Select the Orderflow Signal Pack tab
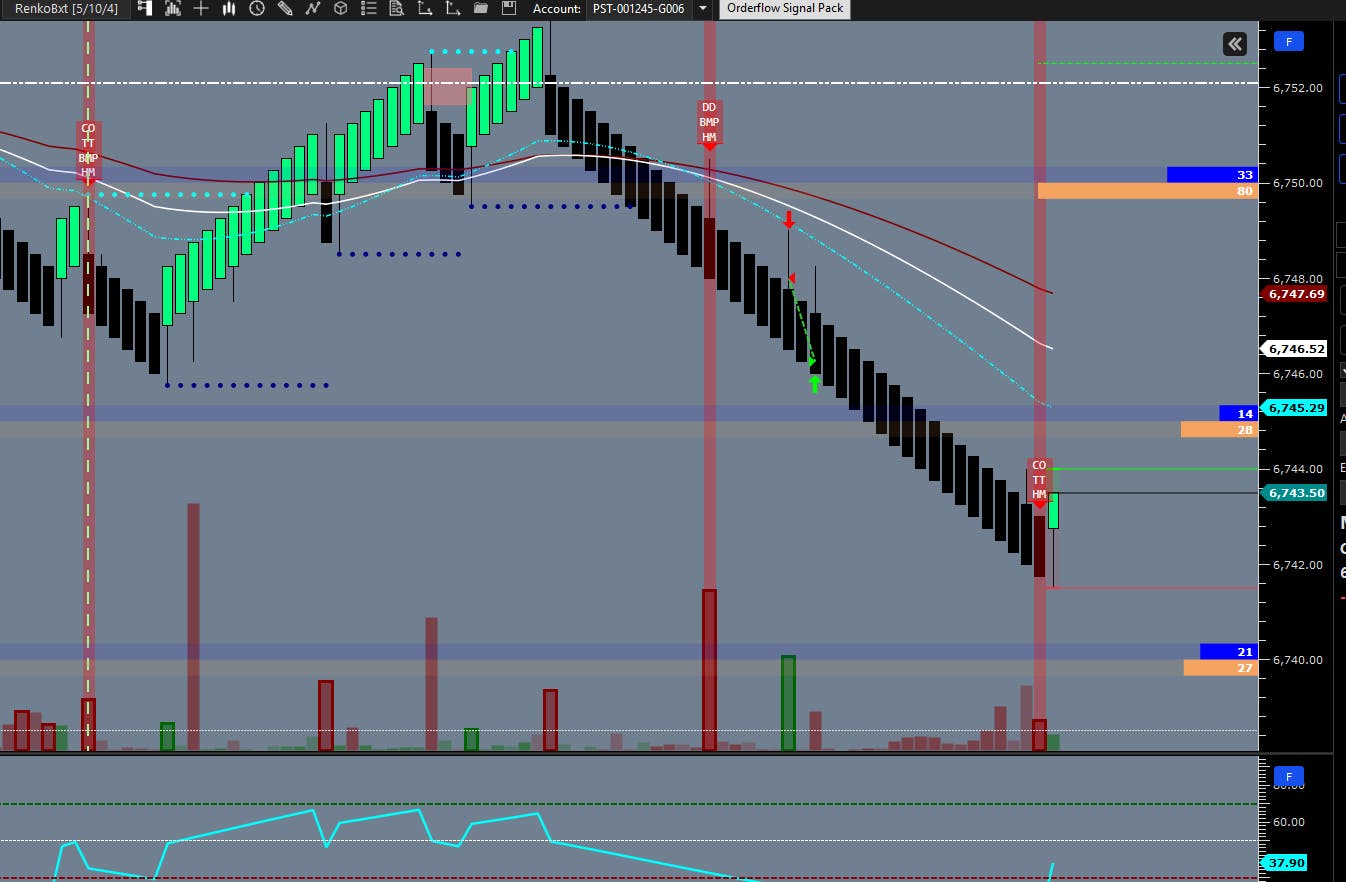This screenshot has width=1346, height=882. coord(785,8)
